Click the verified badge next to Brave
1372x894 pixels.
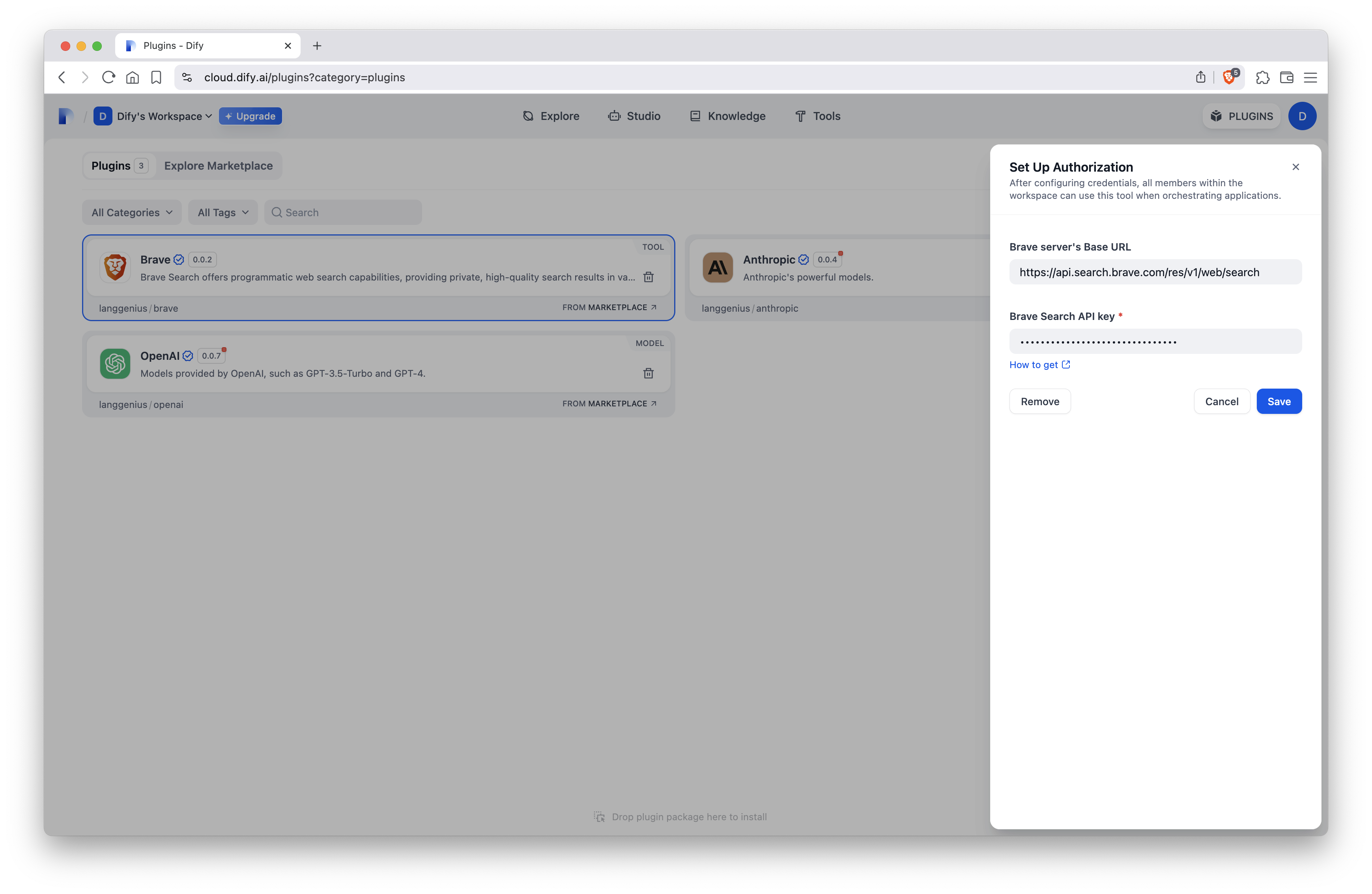tap(179, 259)
